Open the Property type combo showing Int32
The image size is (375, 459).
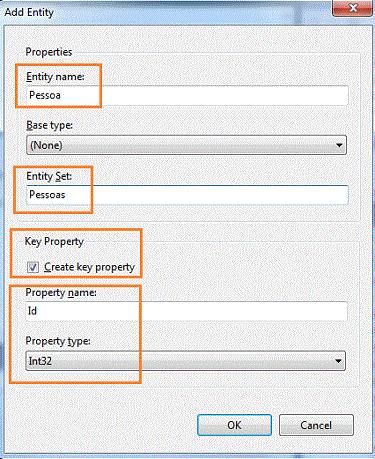pyautogui.click(x=185, y=361)
